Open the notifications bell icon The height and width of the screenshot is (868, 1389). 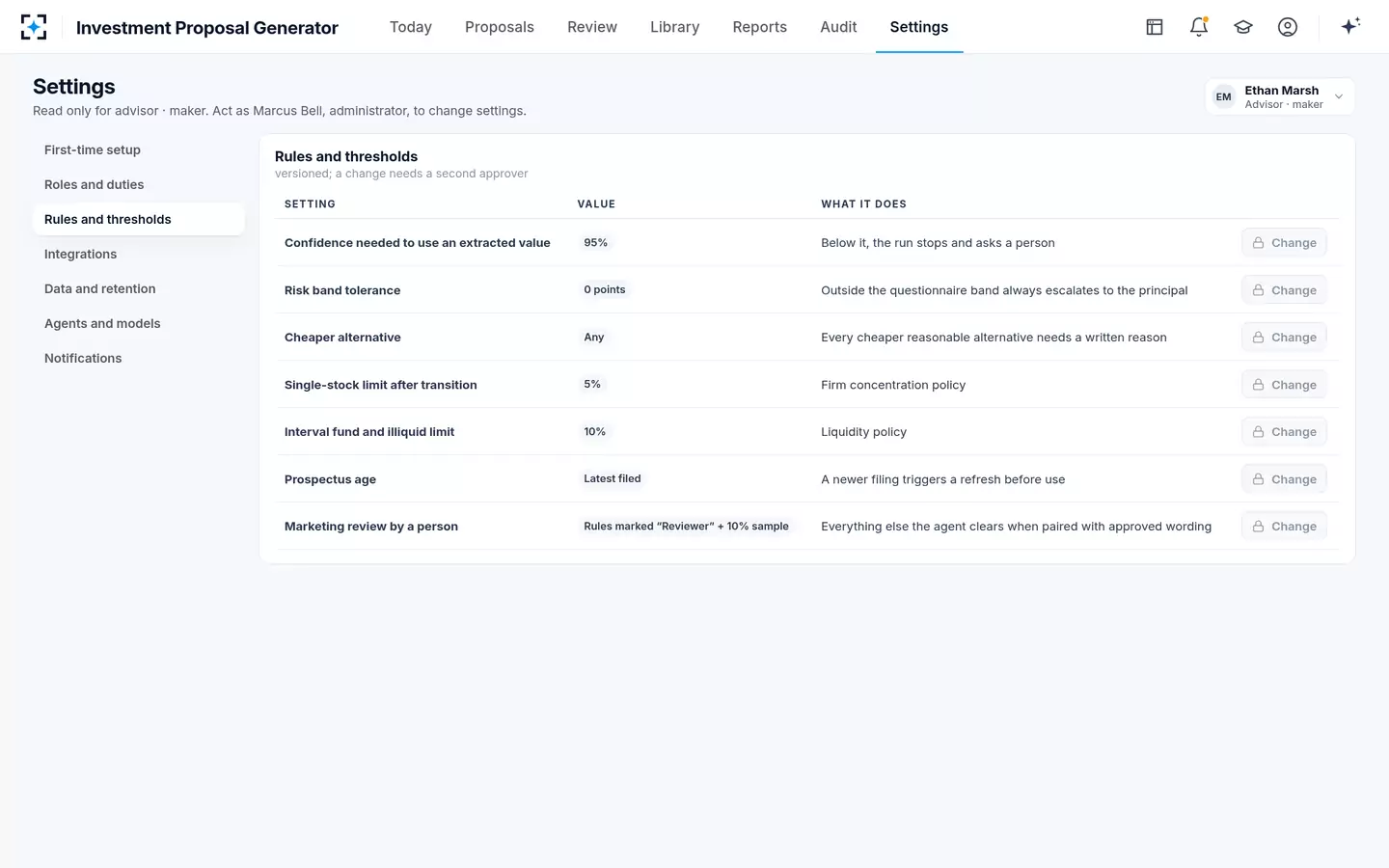tap(1199, 27)
